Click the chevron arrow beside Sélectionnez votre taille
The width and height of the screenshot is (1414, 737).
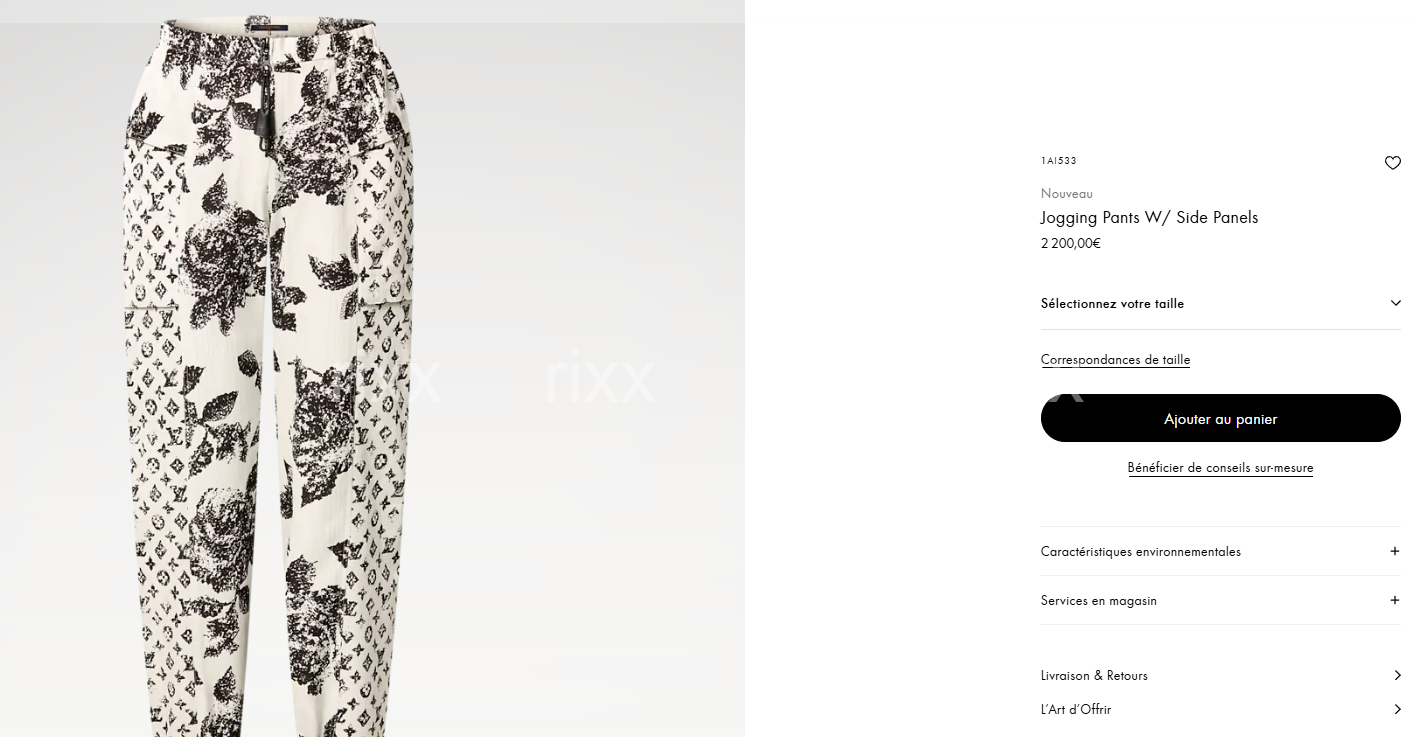click(x=1395, y=303)
